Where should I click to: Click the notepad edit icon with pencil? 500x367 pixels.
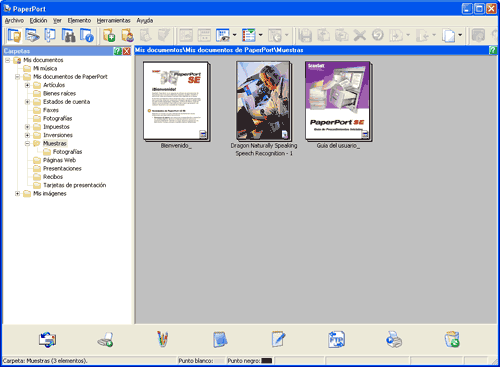(278, 339)
